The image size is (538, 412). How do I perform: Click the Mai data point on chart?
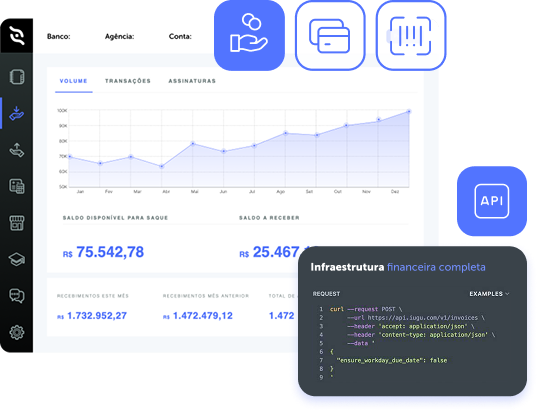193,143
